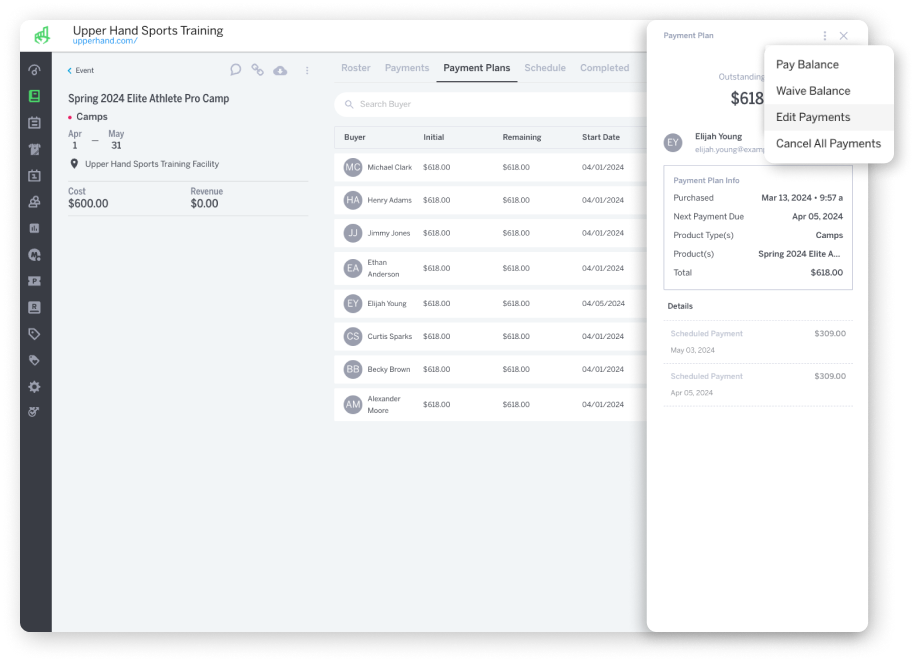
Task: Click the ticket pass icon in sidebar
Action: point(35,281)
